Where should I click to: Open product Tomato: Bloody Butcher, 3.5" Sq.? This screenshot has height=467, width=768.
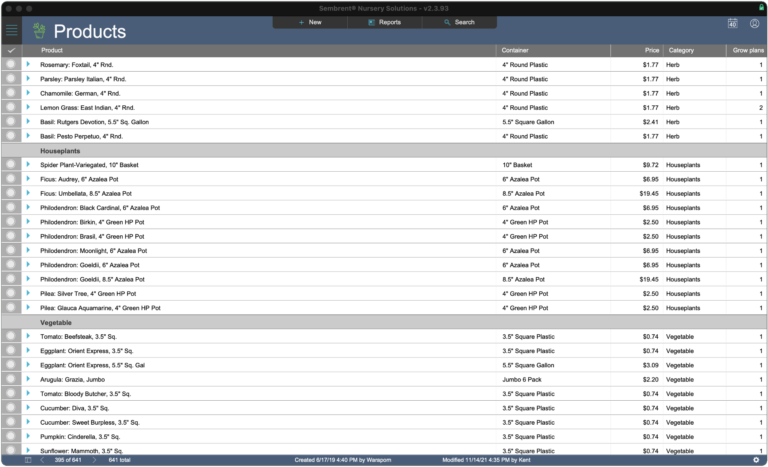(85, 393)
